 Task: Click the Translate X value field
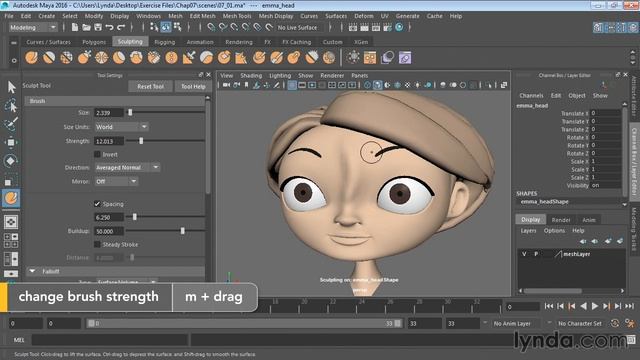606,113
